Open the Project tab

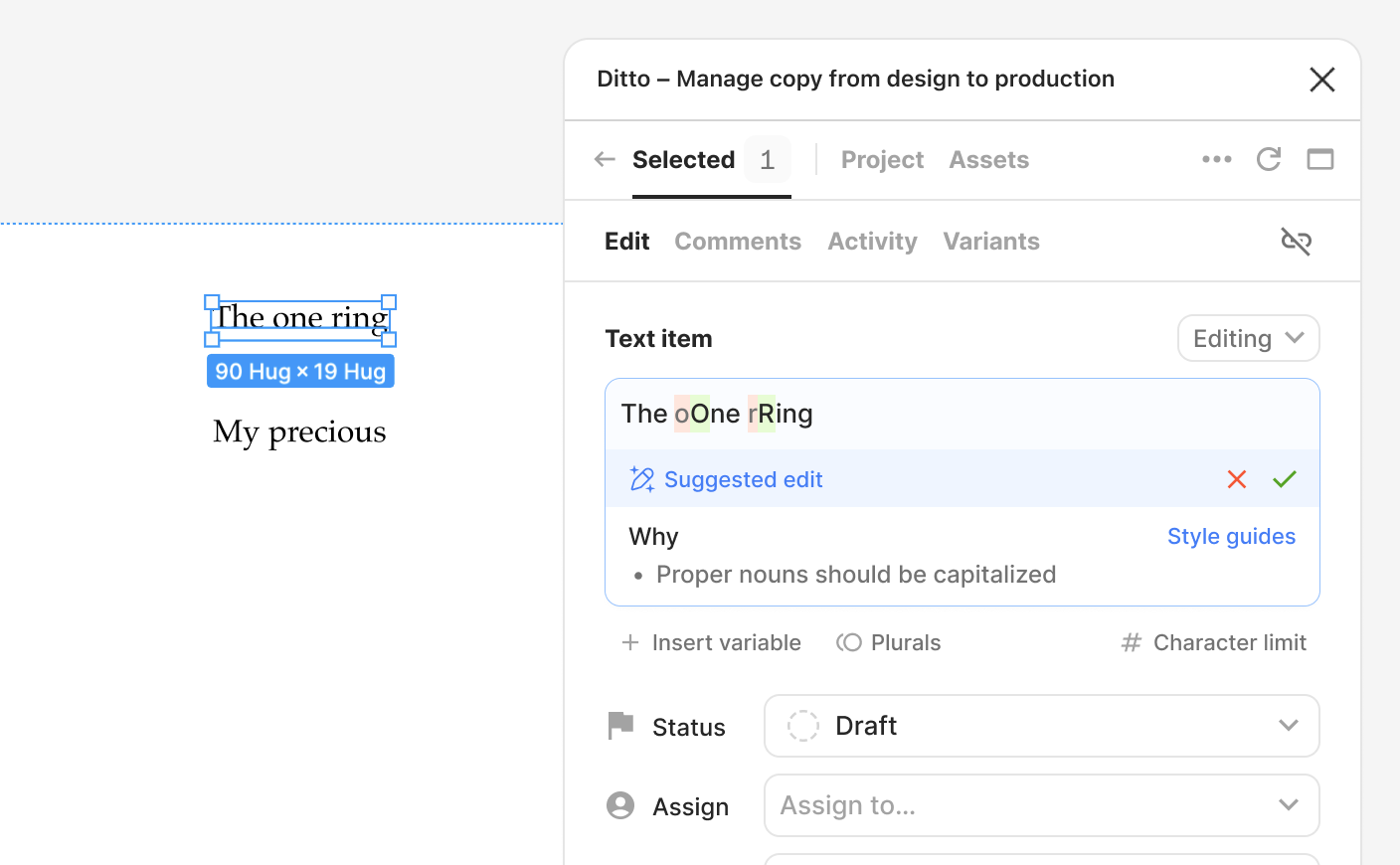click(882, 160)
